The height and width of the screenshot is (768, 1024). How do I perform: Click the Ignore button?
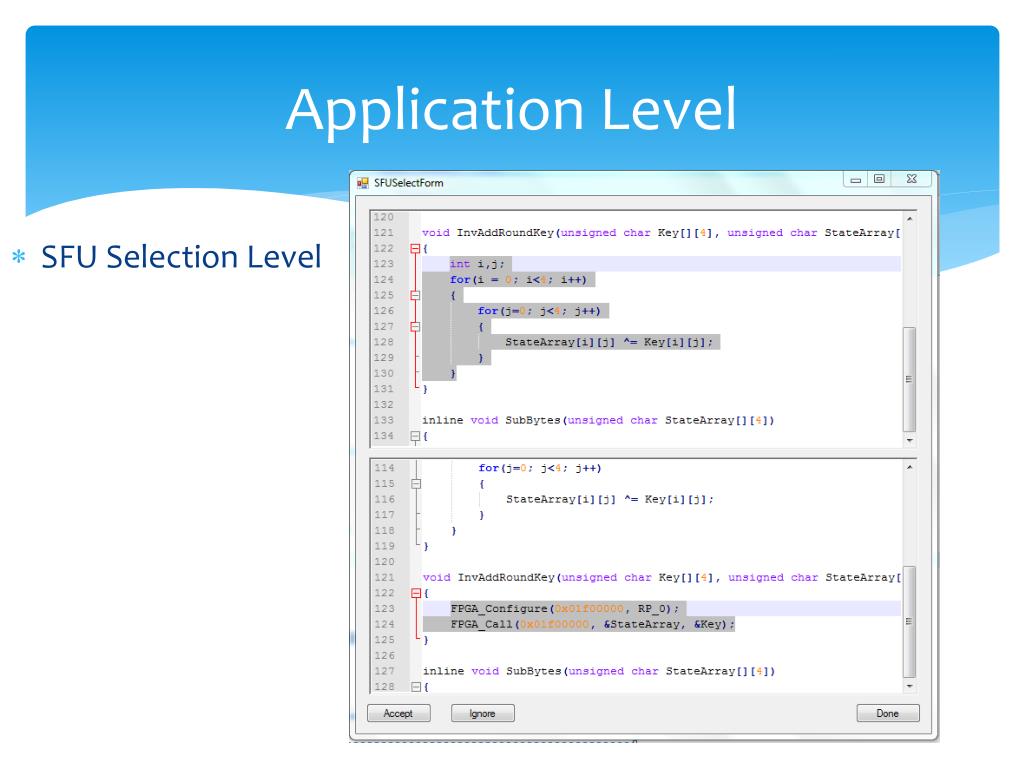coord(483,713)
